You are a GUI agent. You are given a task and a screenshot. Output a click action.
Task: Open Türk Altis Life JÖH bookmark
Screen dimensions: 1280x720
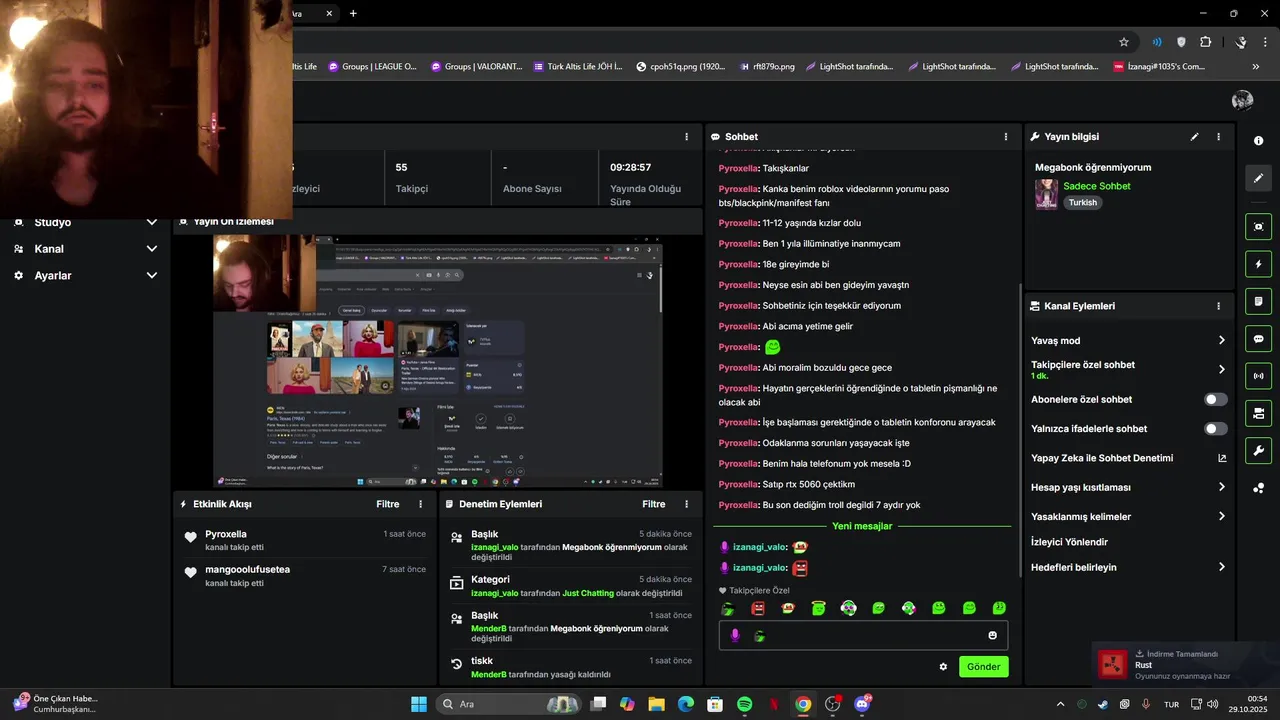(x=578, y=67)
